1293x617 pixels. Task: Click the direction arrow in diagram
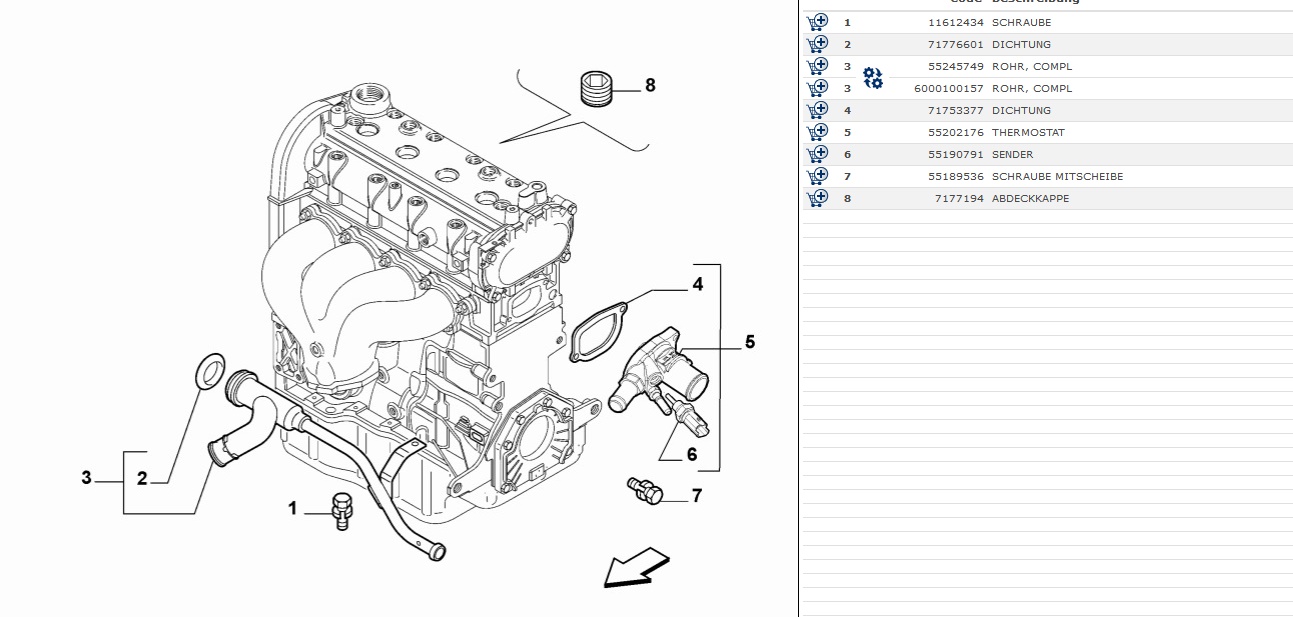click(635, 567)
